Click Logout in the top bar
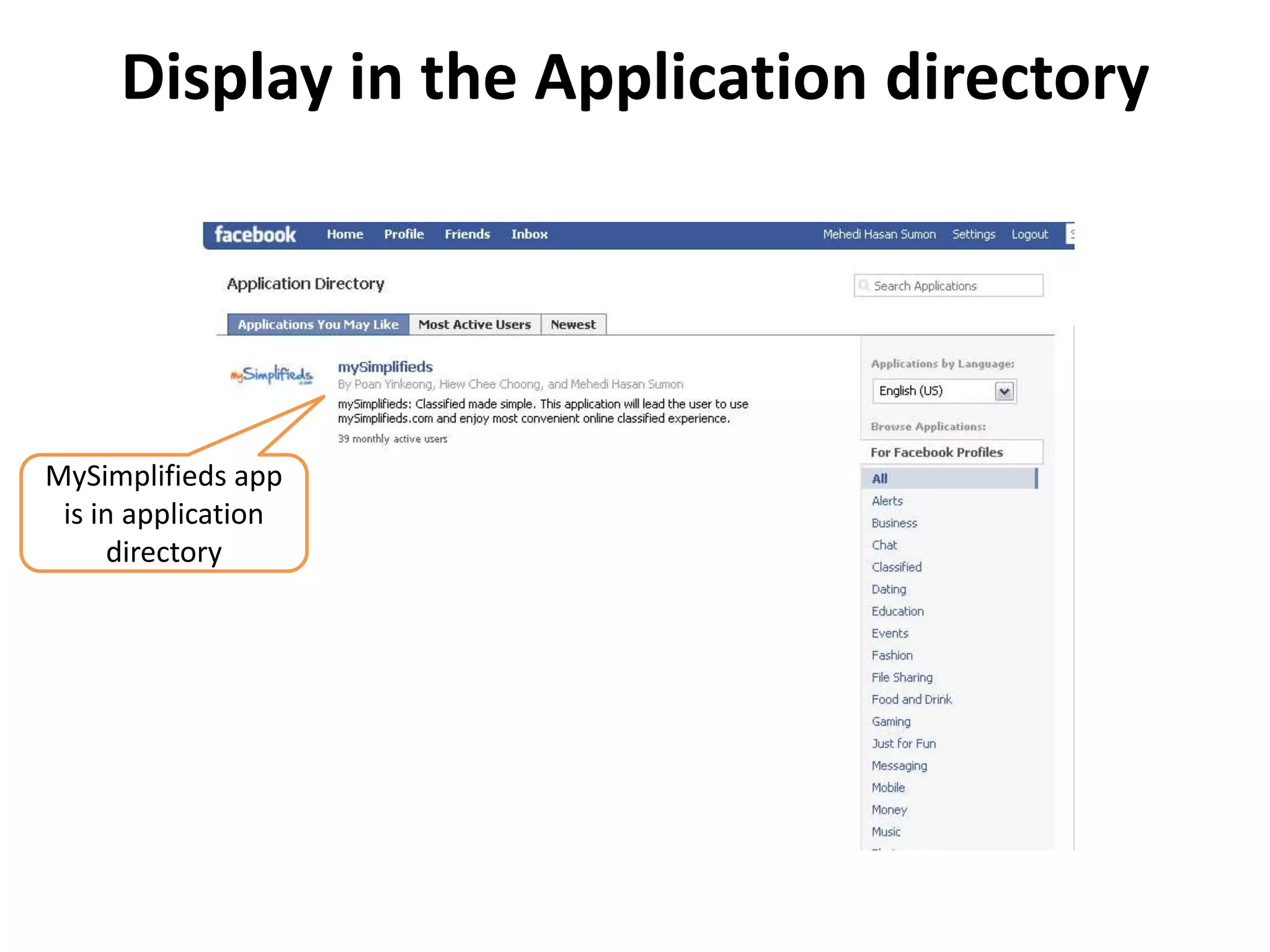 click(1029, 234)
